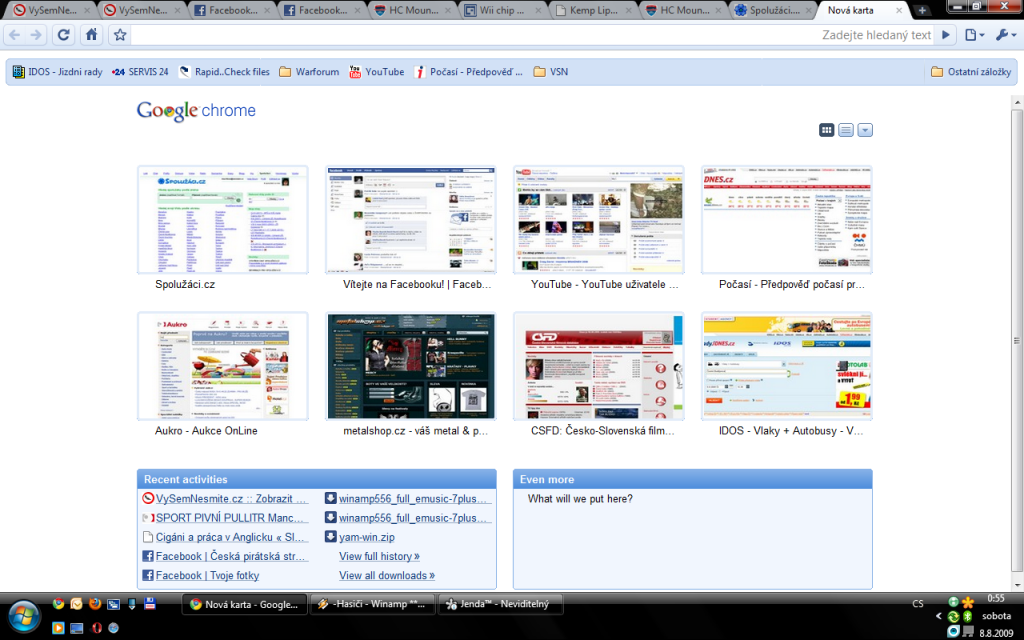Open the new tab page options dropdown
1024x640 pixels.
[865, 130]
